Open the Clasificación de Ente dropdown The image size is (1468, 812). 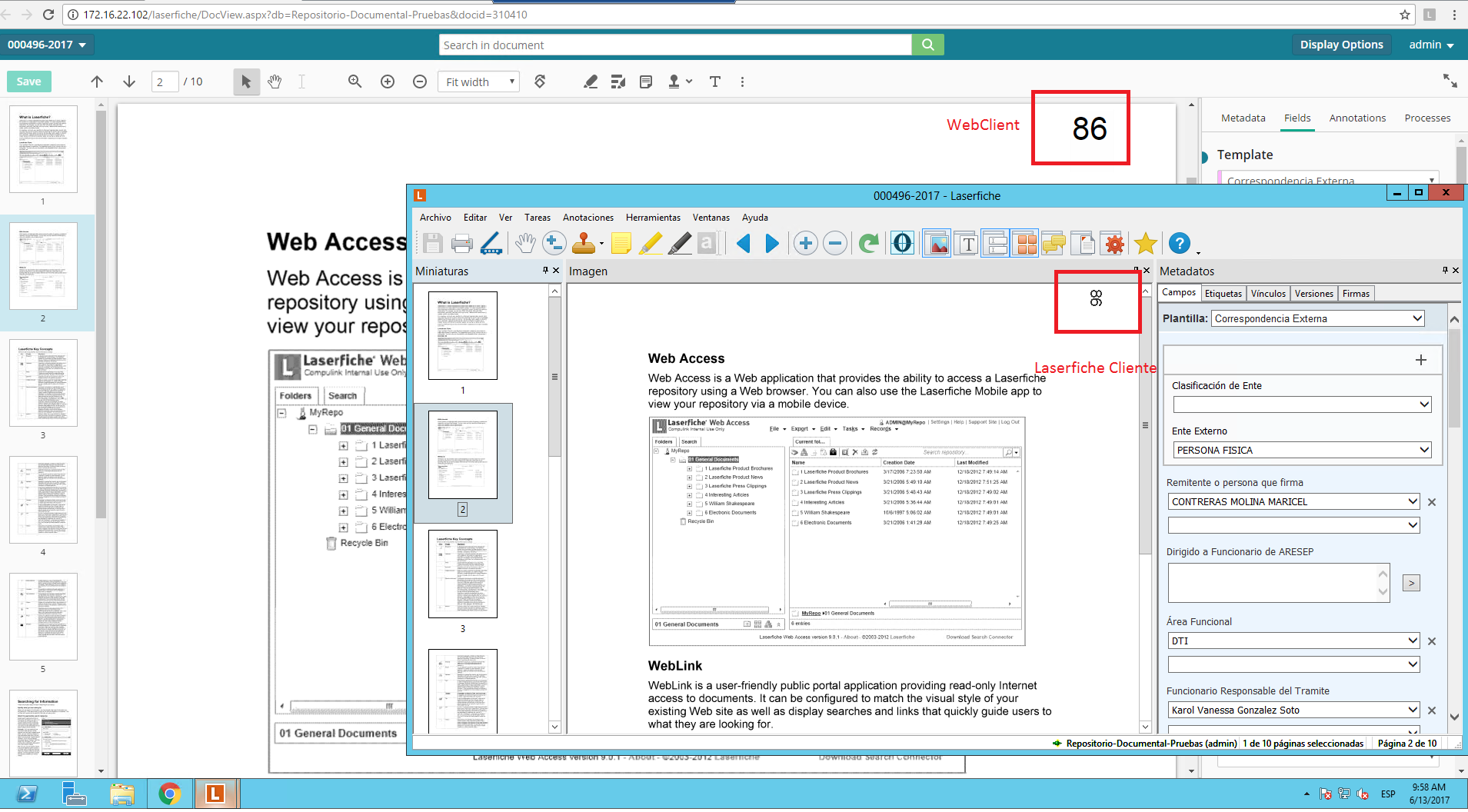1423,404
